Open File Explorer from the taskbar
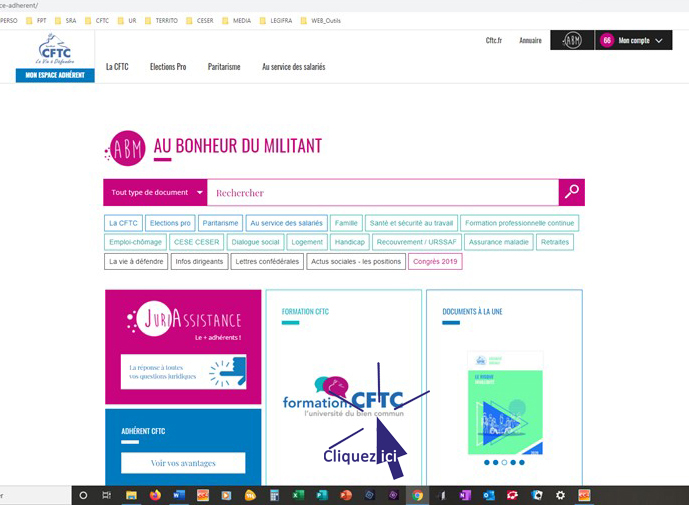This screenshot has width=689, height=505. pyautogui.click(x=131, y=495)
